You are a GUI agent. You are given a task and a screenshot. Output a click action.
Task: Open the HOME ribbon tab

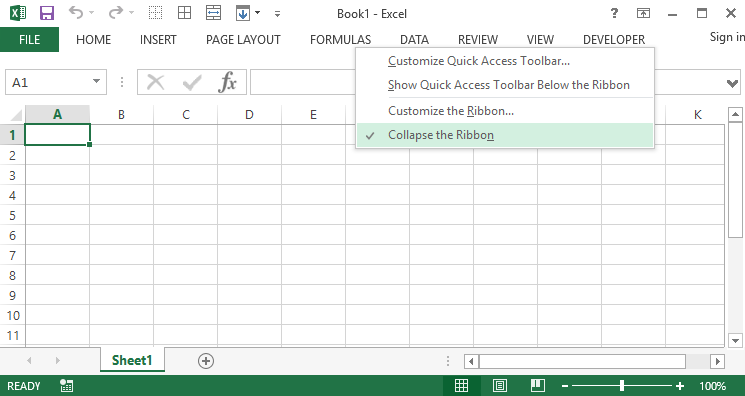pyautogui.click(x=94, y=39)
